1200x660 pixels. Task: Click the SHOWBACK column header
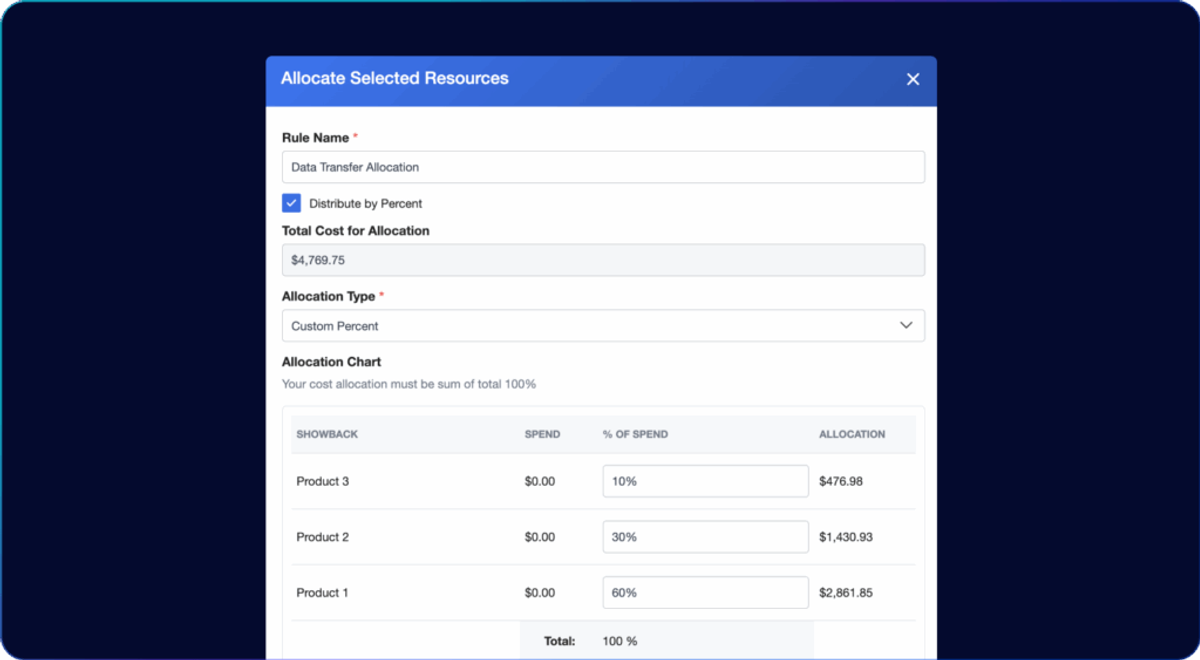tap(327, 434)
